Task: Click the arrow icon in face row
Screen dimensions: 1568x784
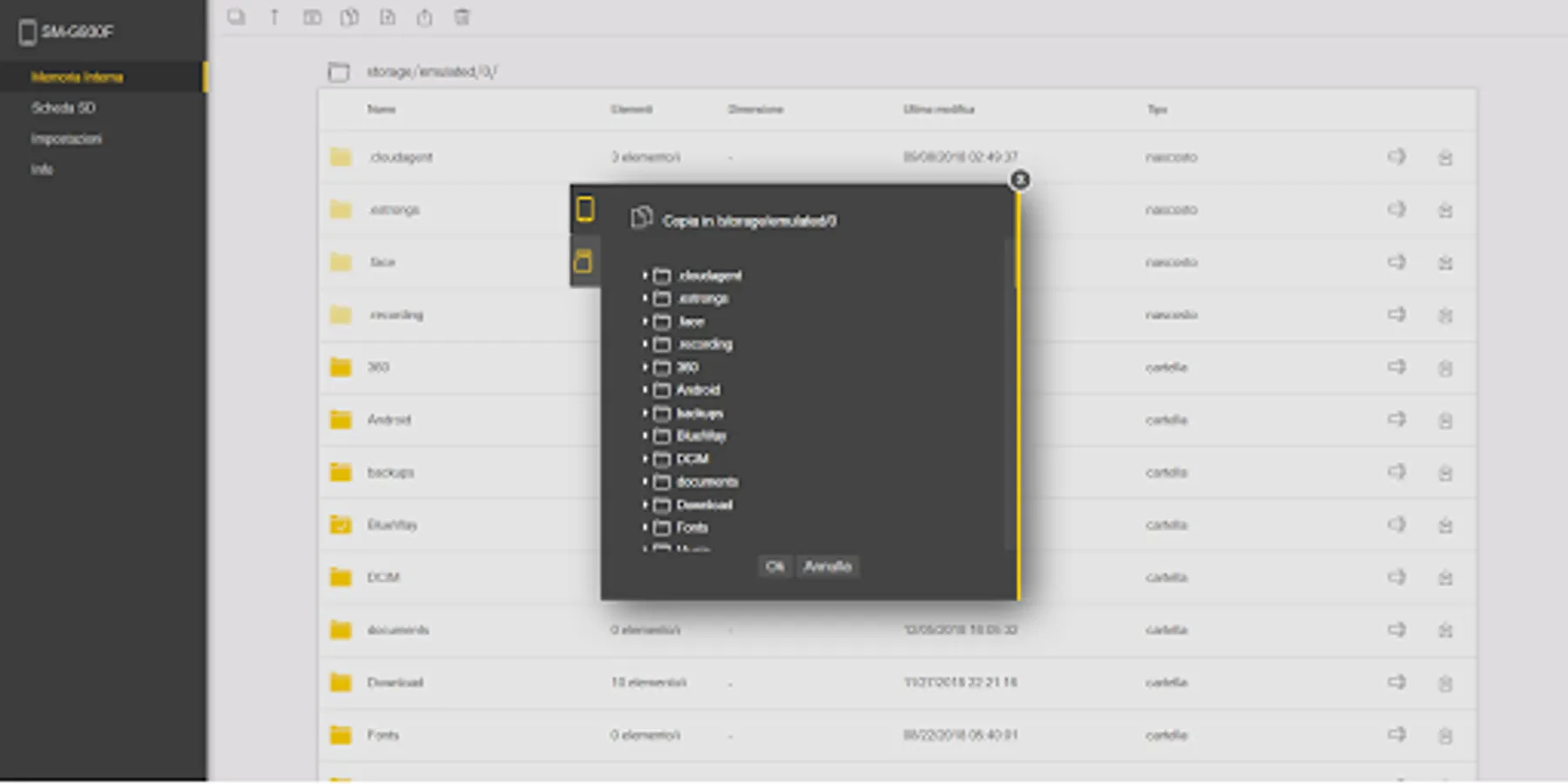Action: [1396, 261]
